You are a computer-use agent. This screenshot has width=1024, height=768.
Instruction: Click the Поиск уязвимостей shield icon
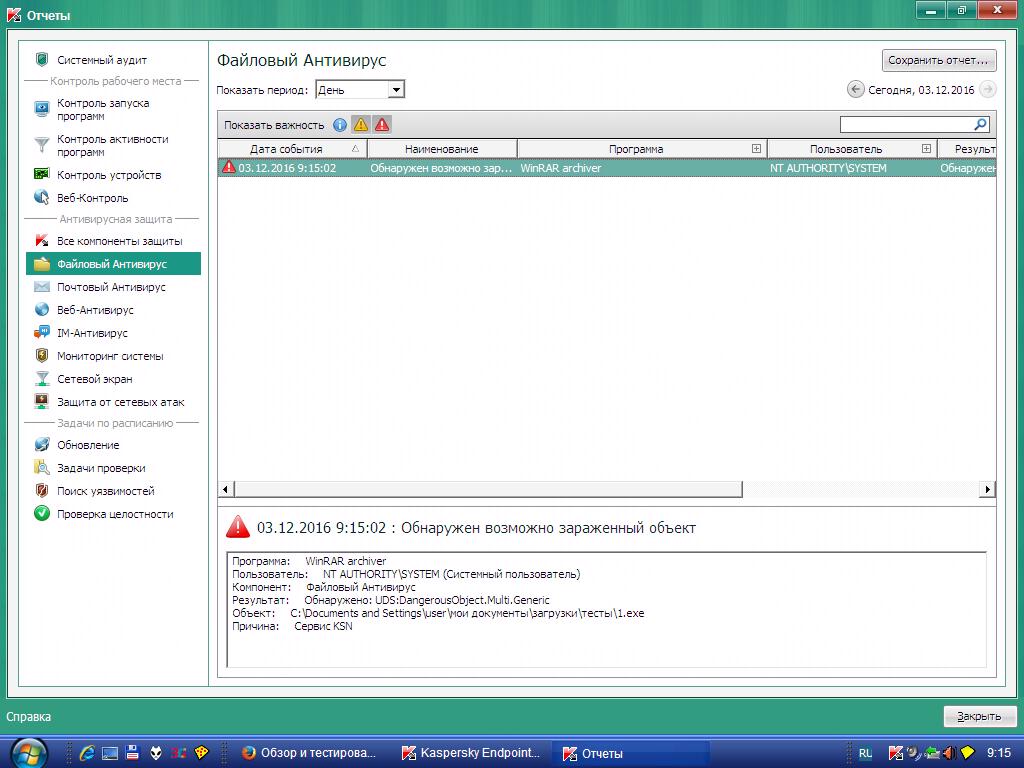tap(42, 490)
